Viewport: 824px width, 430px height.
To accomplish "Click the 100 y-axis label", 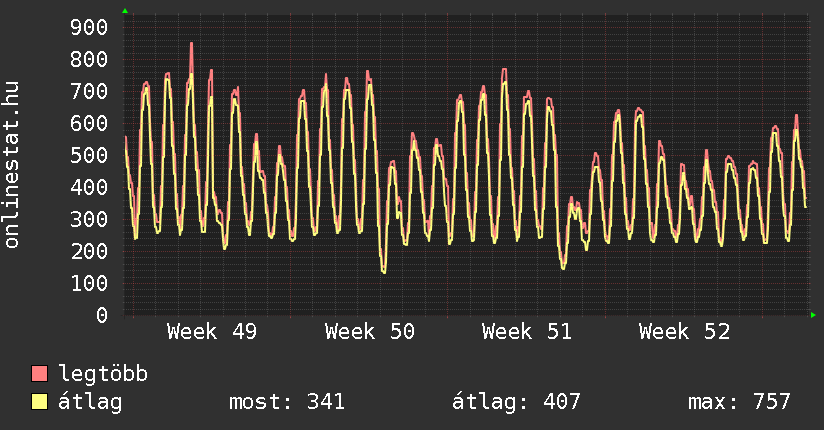I will click(x=88, y=283).
